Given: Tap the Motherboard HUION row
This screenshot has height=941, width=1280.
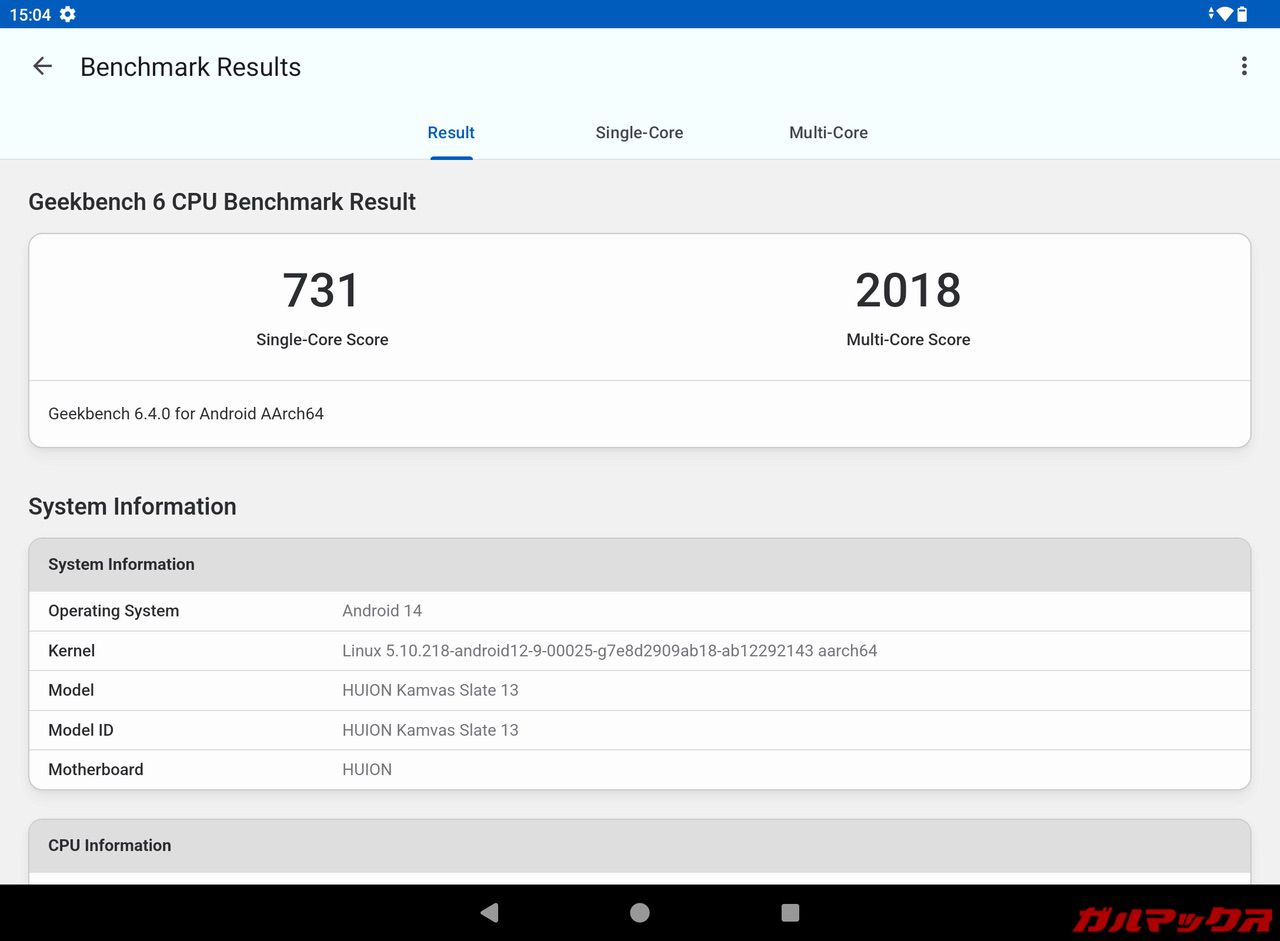Looking at the screenshot, I should point(639,769).
